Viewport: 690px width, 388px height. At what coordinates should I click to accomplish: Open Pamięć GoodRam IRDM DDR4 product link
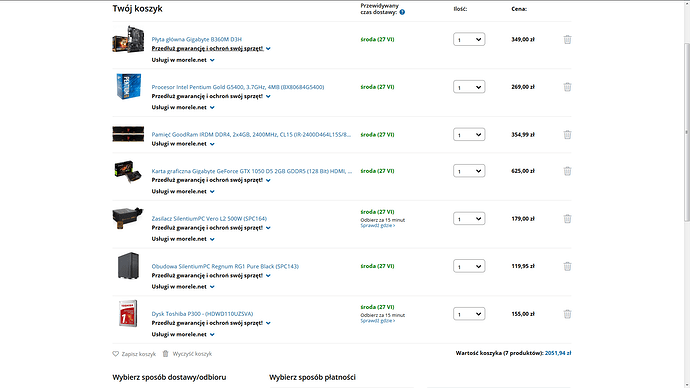click(x=251, y=135)
